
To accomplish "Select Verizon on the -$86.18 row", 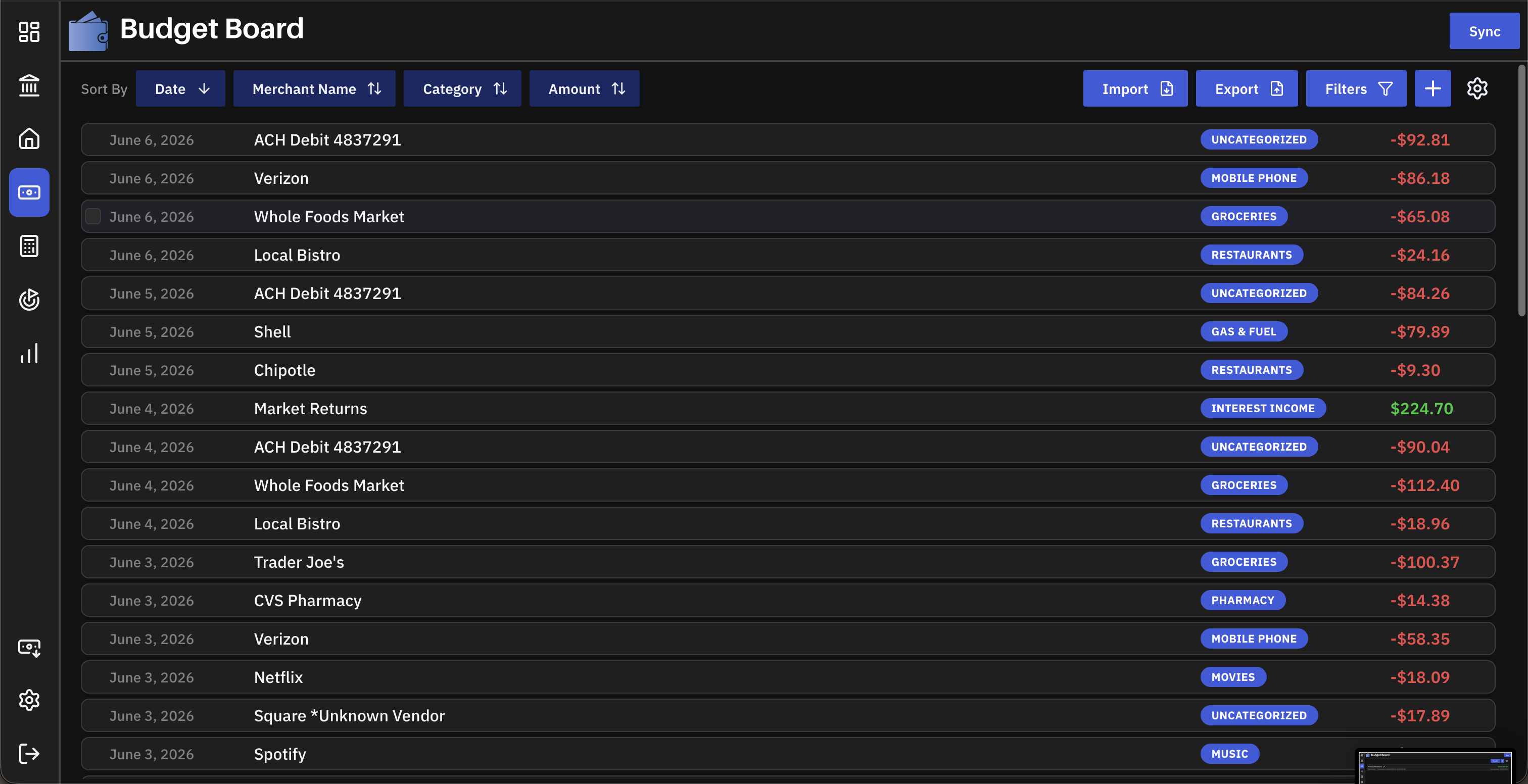I will 281,178.
